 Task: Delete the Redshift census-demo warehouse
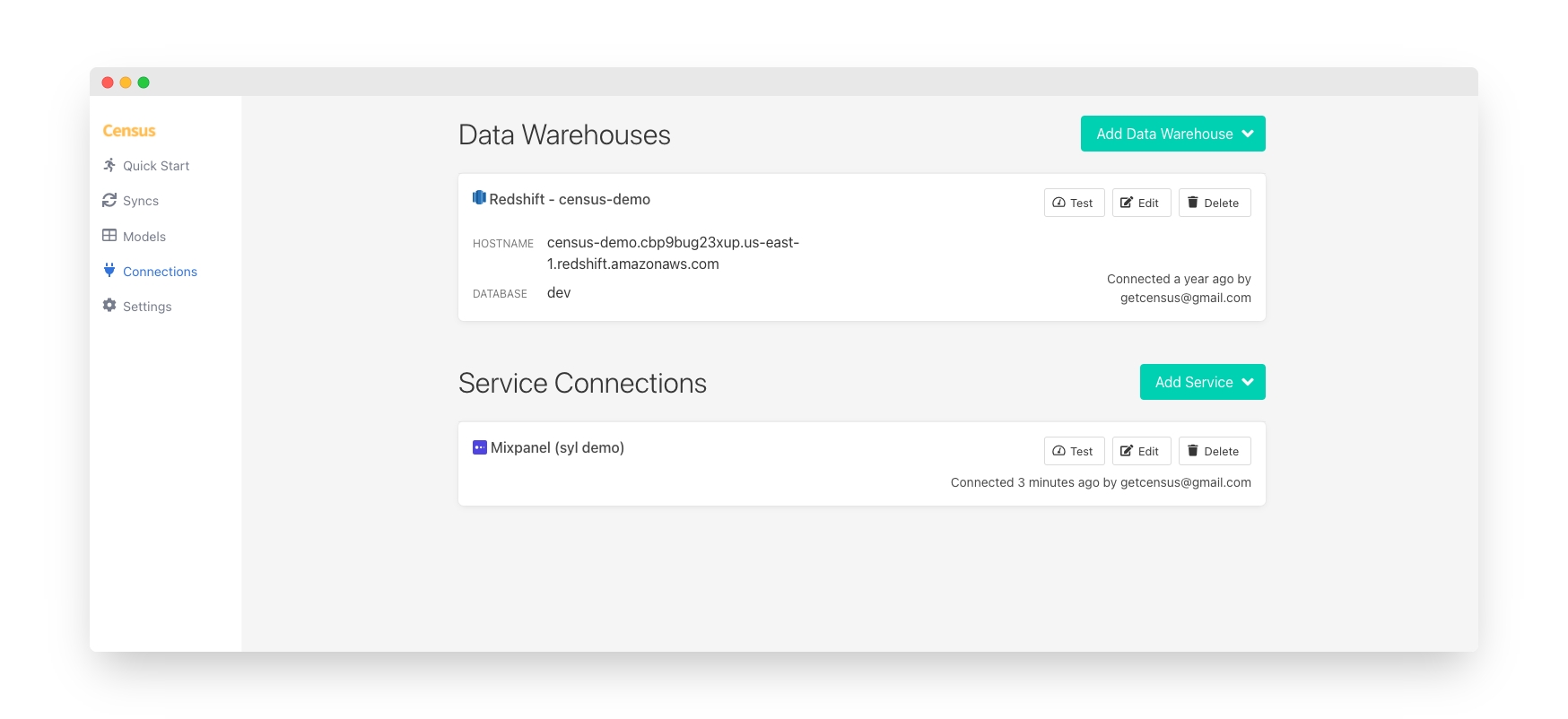[1215, 203]
